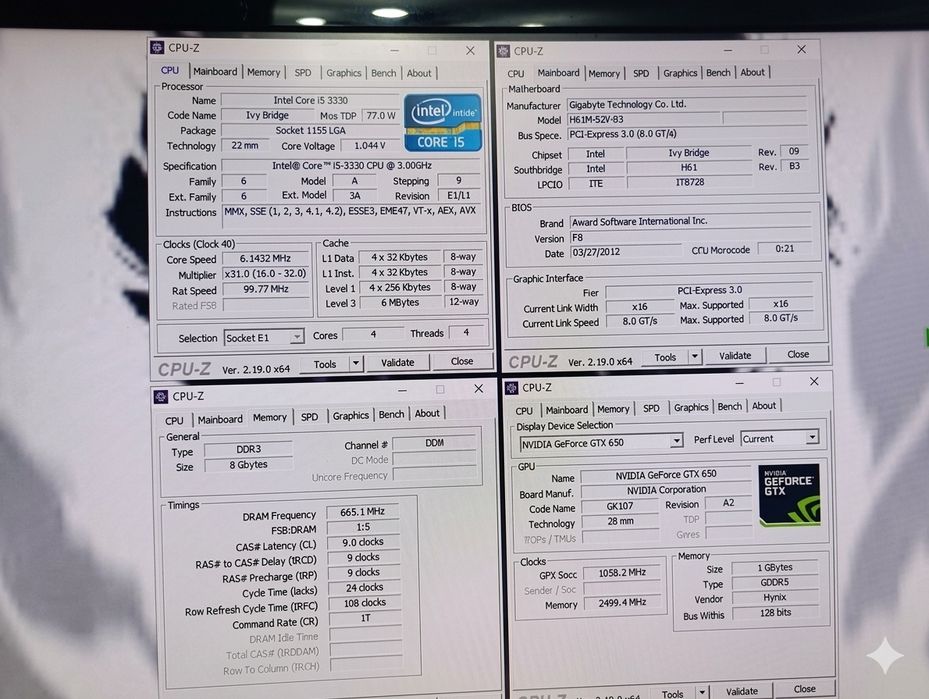
Task: Click Validate button in processor window
Action: click(398, 363)
